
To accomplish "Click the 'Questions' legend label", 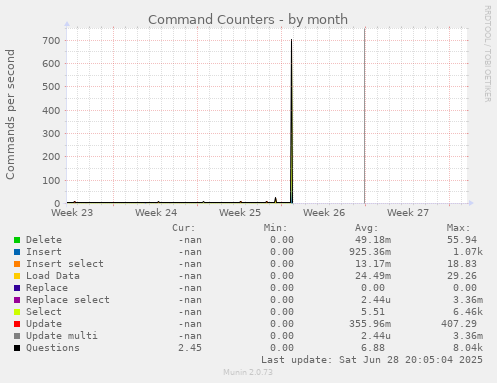I will (53, 348).
